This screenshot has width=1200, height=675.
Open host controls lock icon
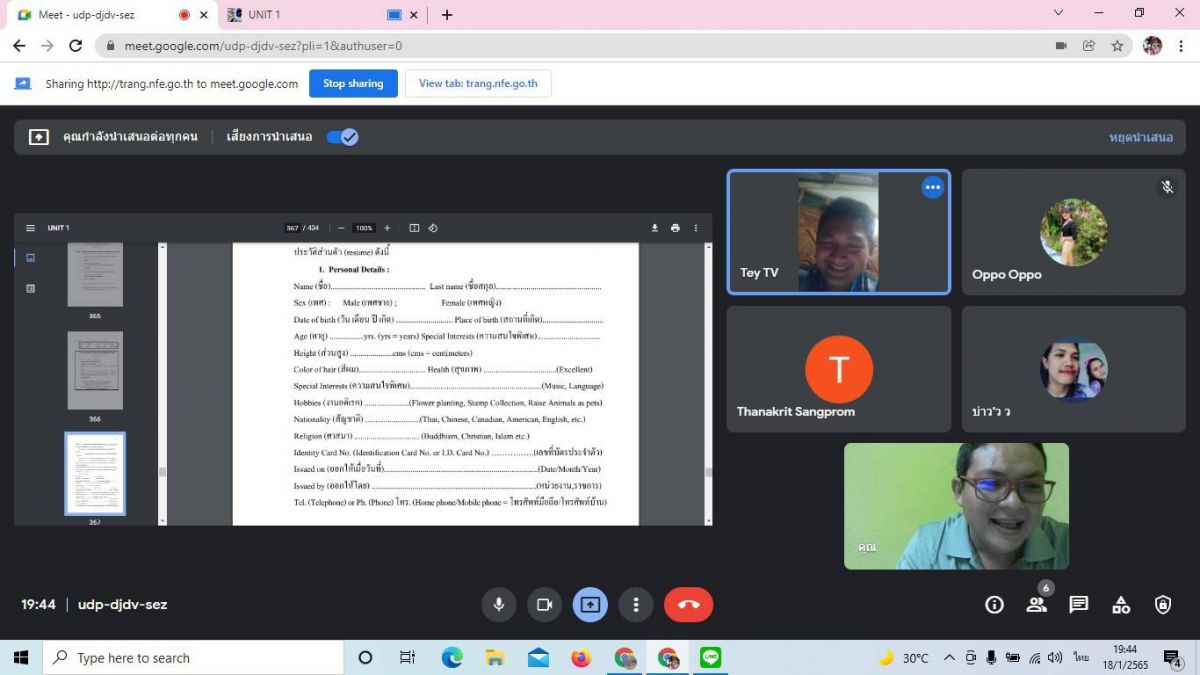[x=1163, y=605]
